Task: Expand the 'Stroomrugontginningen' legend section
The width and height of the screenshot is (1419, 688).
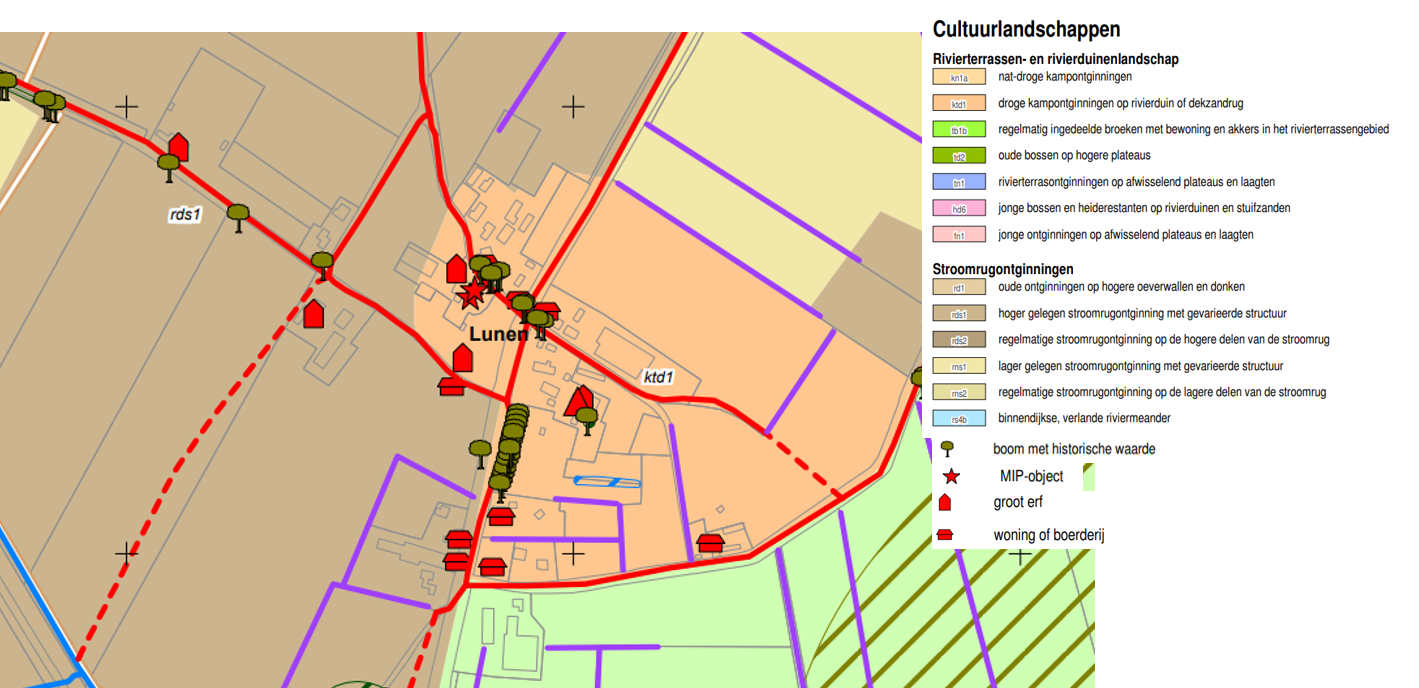Action: click(x=1005, y=268)
